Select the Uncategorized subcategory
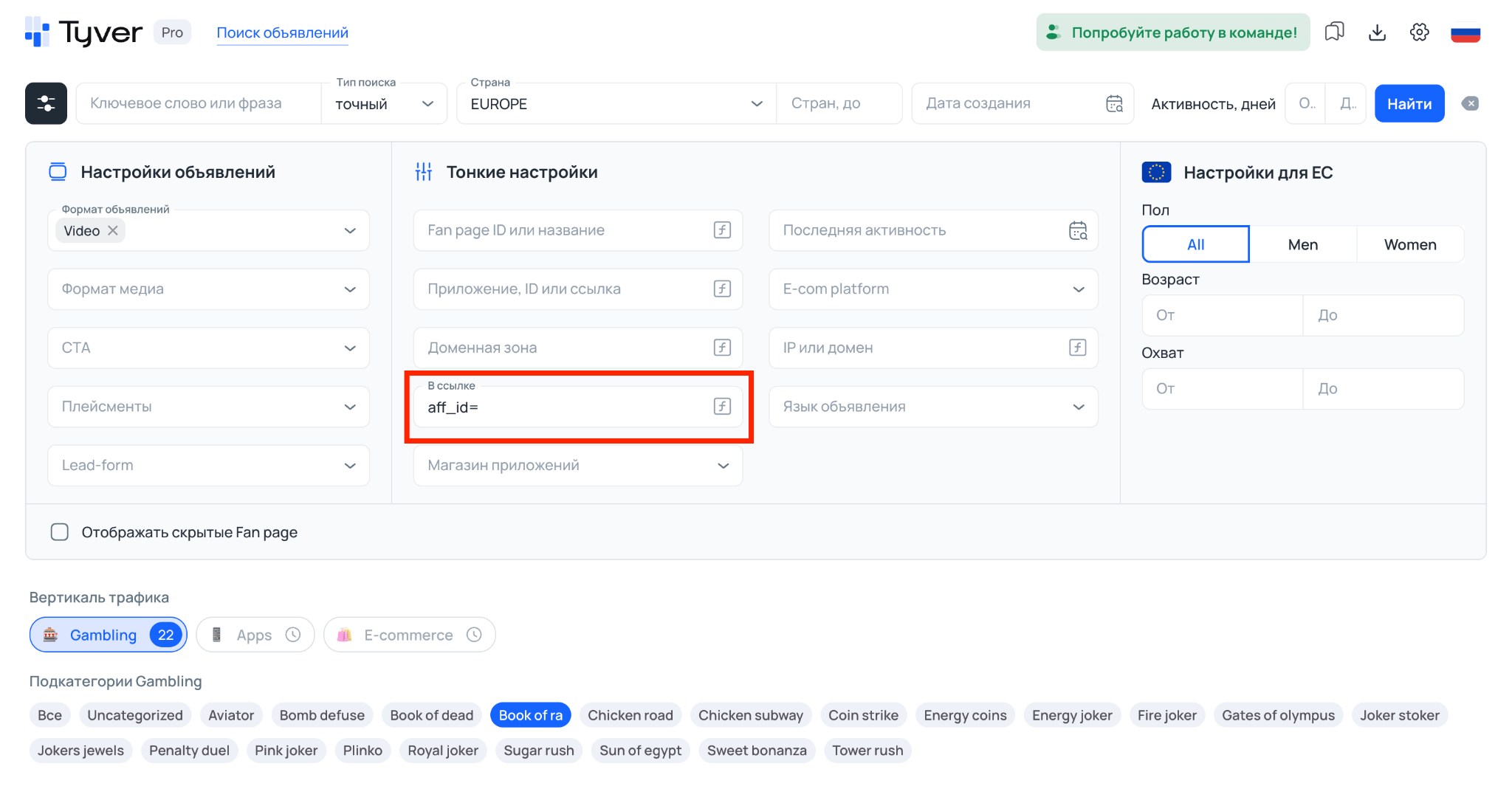 (135, 715)
